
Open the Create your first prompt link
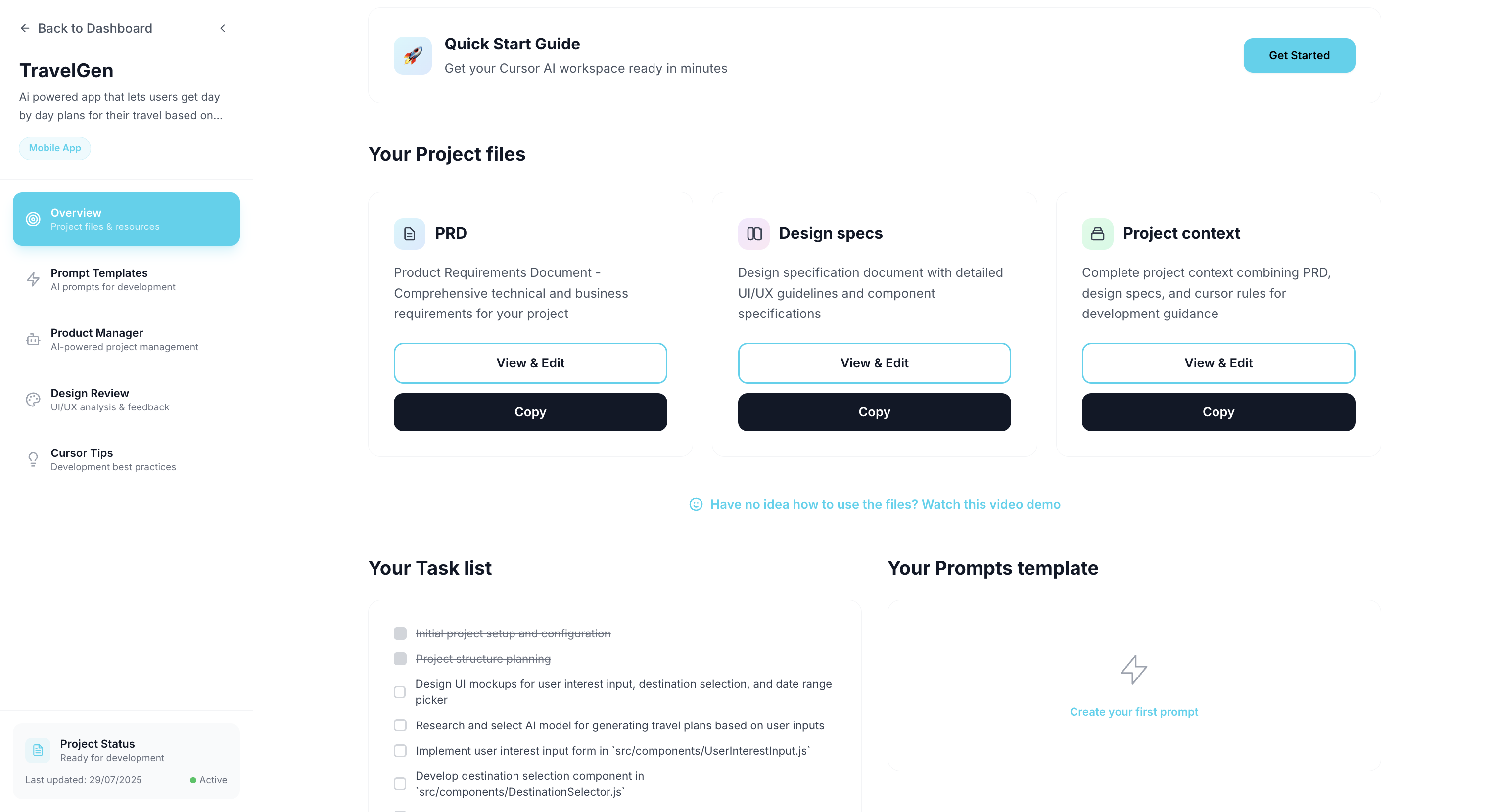(1133, 712)
